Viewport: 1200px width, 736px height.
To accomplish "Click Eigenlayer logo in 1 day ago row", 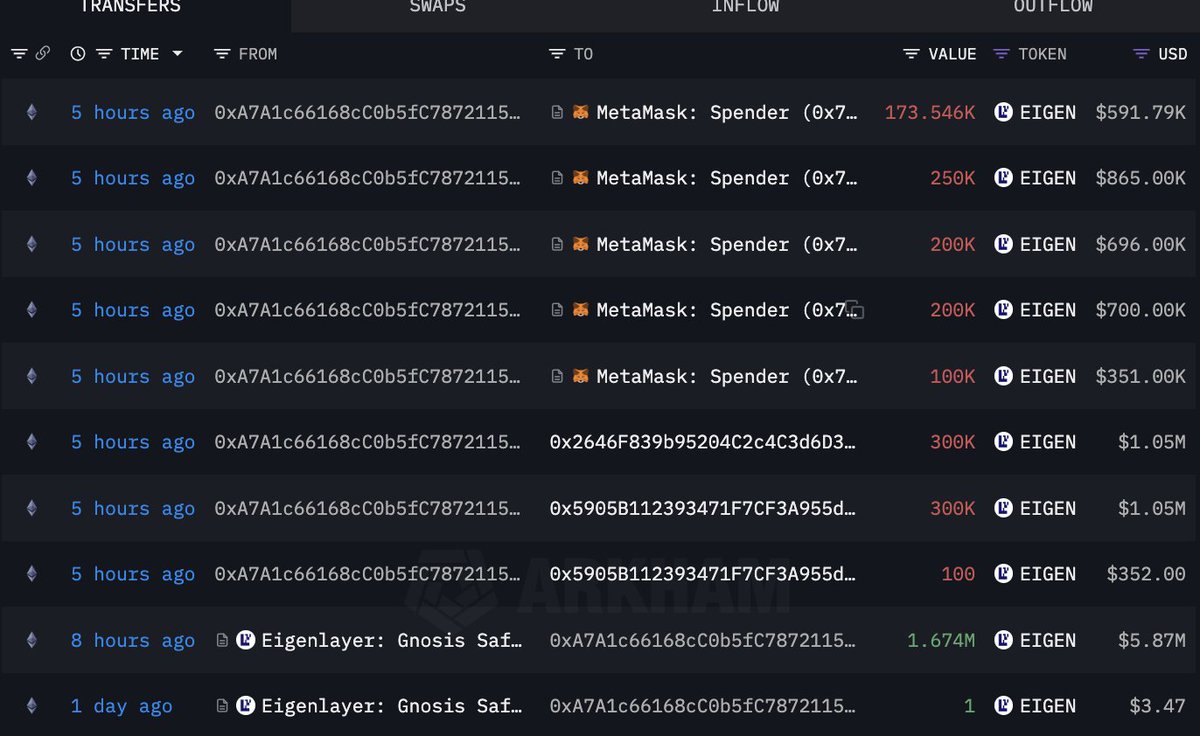I will pyautogui.click(x=246, y=706).
